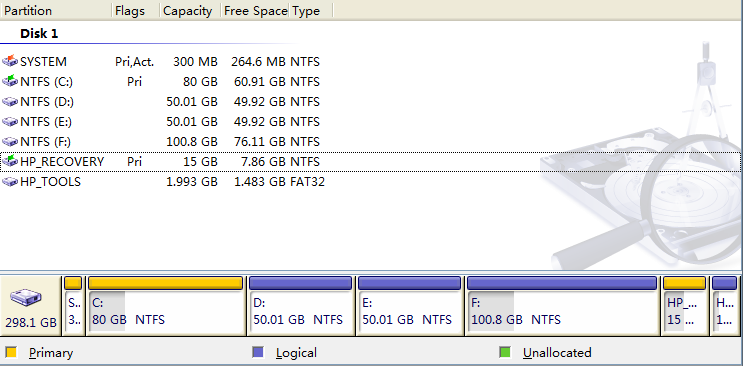This screenshot has width=744, height=366.
Task: Select the D: 50.01 GB block in disk map
Action: (x=300, y=306)
